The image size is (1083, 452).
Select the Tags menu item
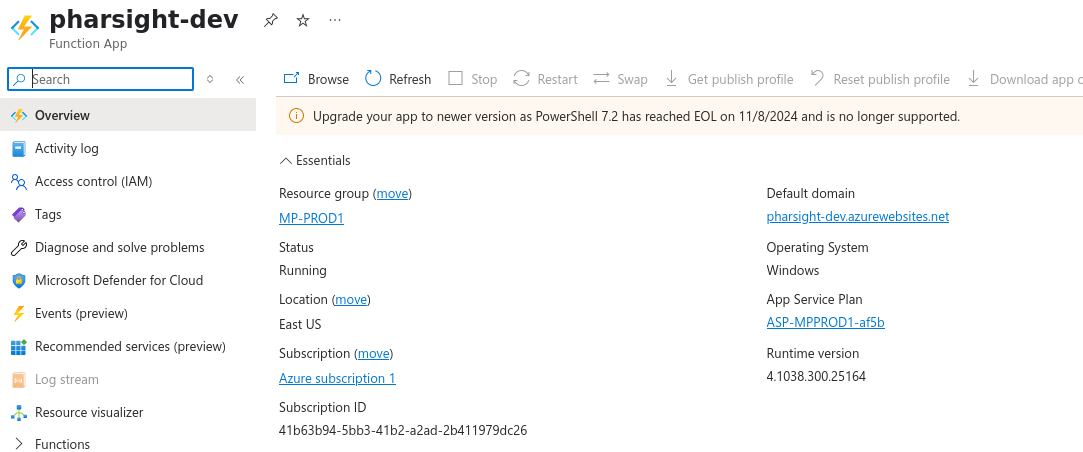pyautogui.click(x=48, y=214)
